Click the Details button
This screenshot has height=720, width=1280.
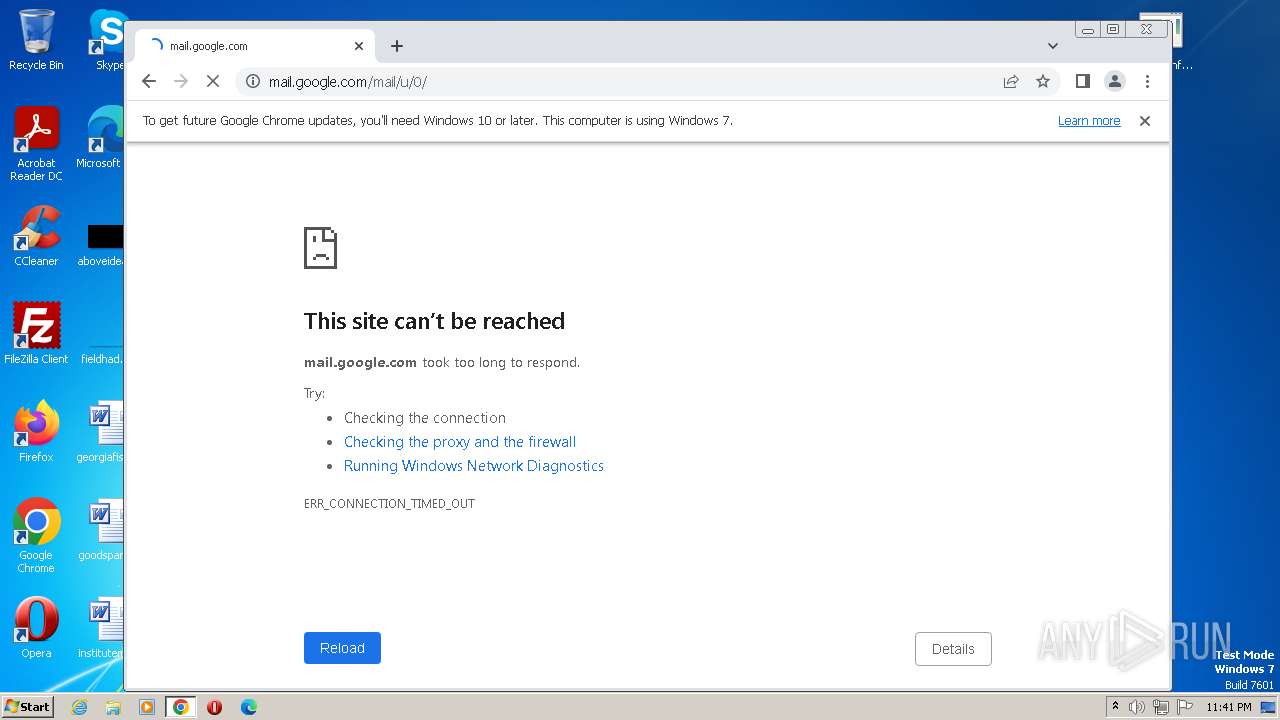pos(953,649)
